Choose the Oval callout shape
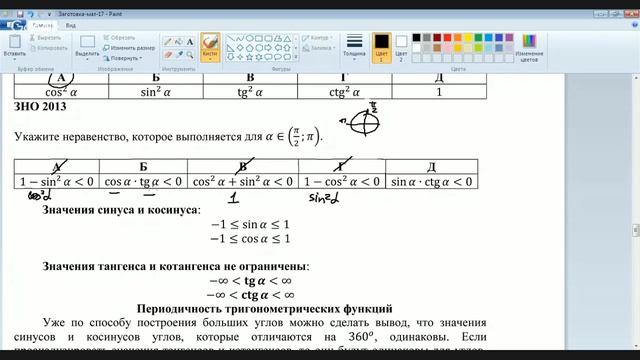 tap(278, 57)
